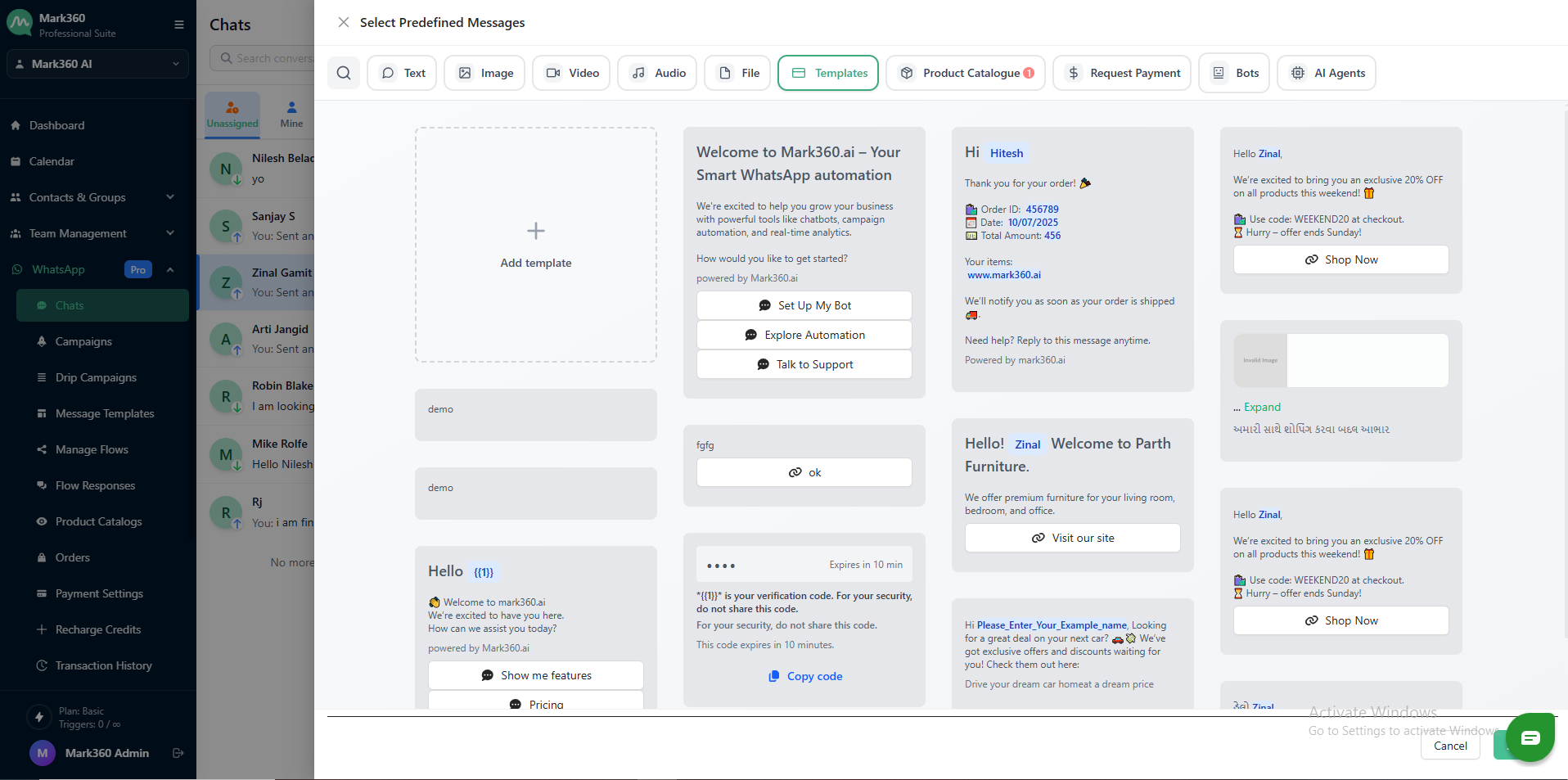Image resolution: width=1568 pixels, height=780 pixels.
Task: Open the green chat support widget
Action: tap(1530, 737)
